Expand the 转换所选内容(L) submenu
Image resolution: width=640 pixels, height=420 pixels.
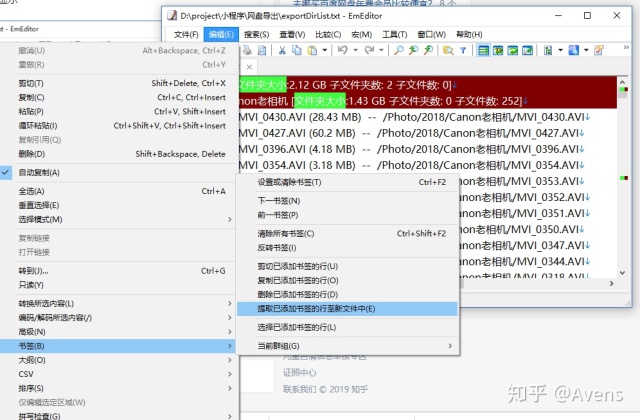tap(117, 304)
